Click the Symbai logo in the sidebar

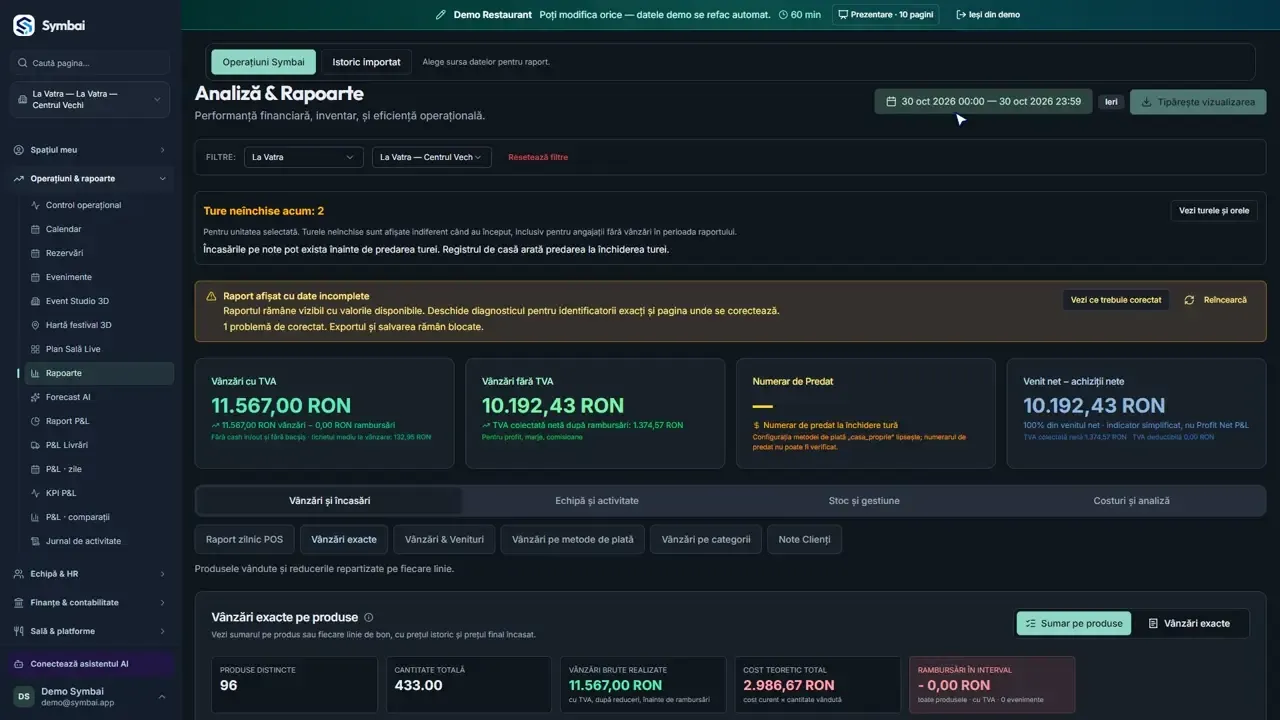point(24,26)
